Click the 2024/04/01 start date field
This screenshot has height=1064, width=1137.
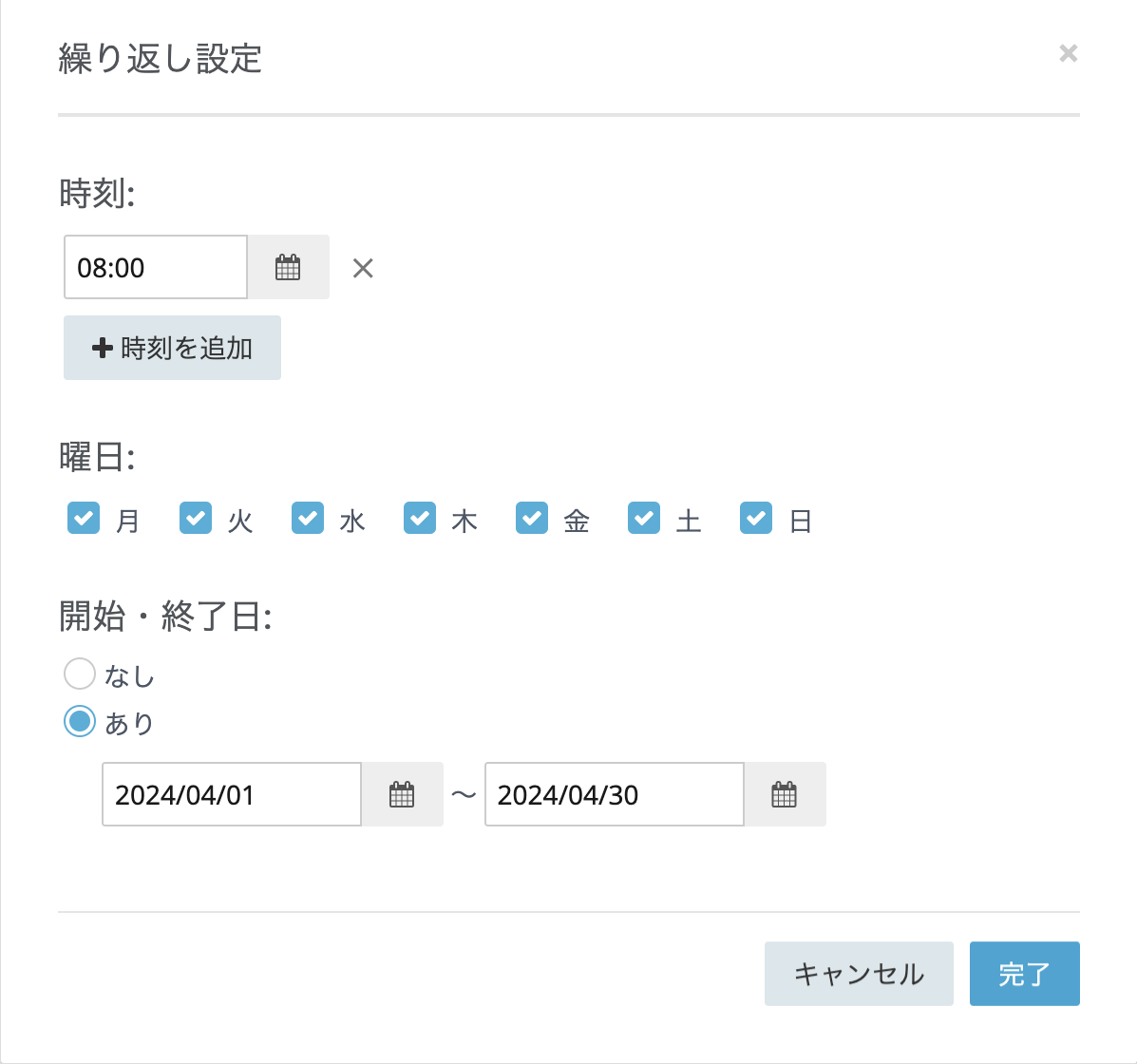231,794
